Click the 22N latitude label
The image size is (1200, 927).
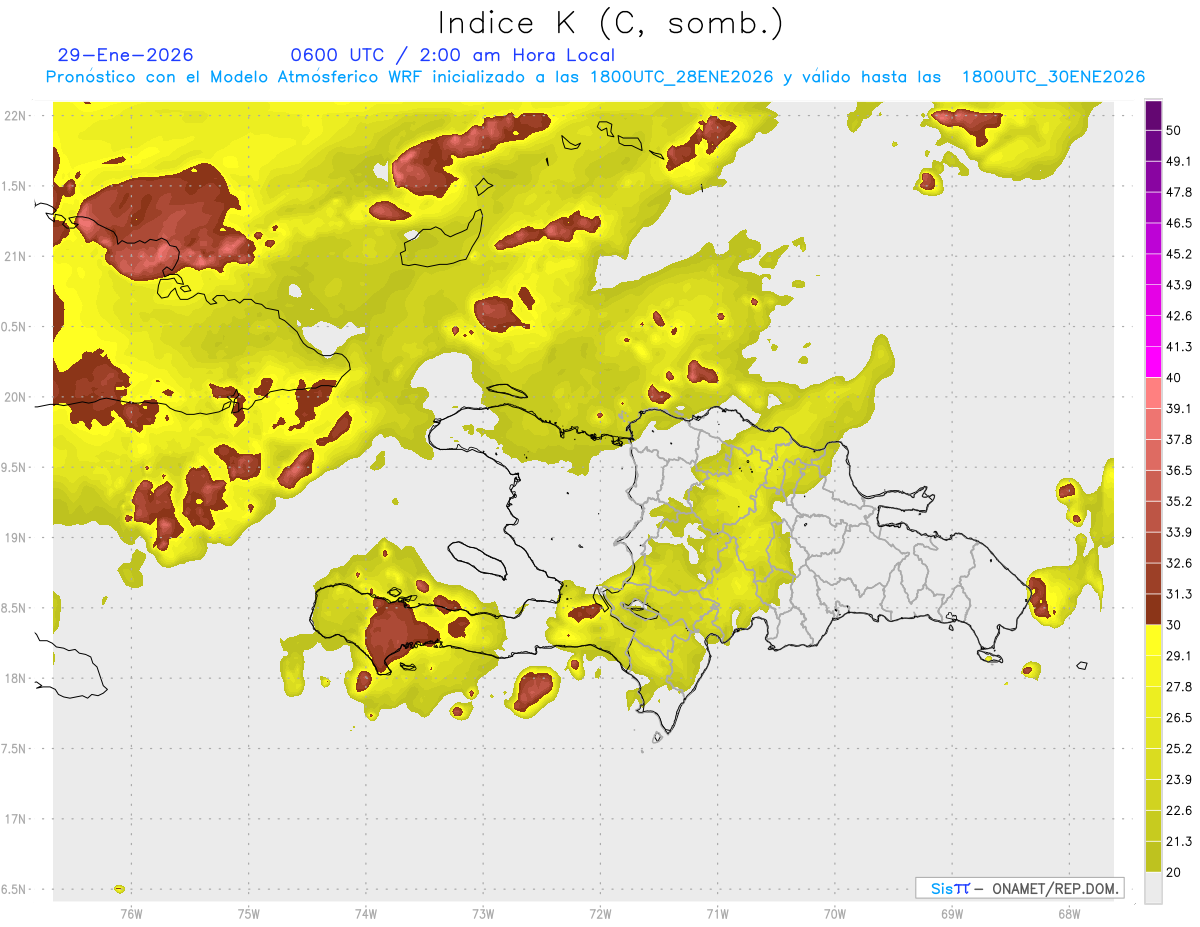coord(16,115)
